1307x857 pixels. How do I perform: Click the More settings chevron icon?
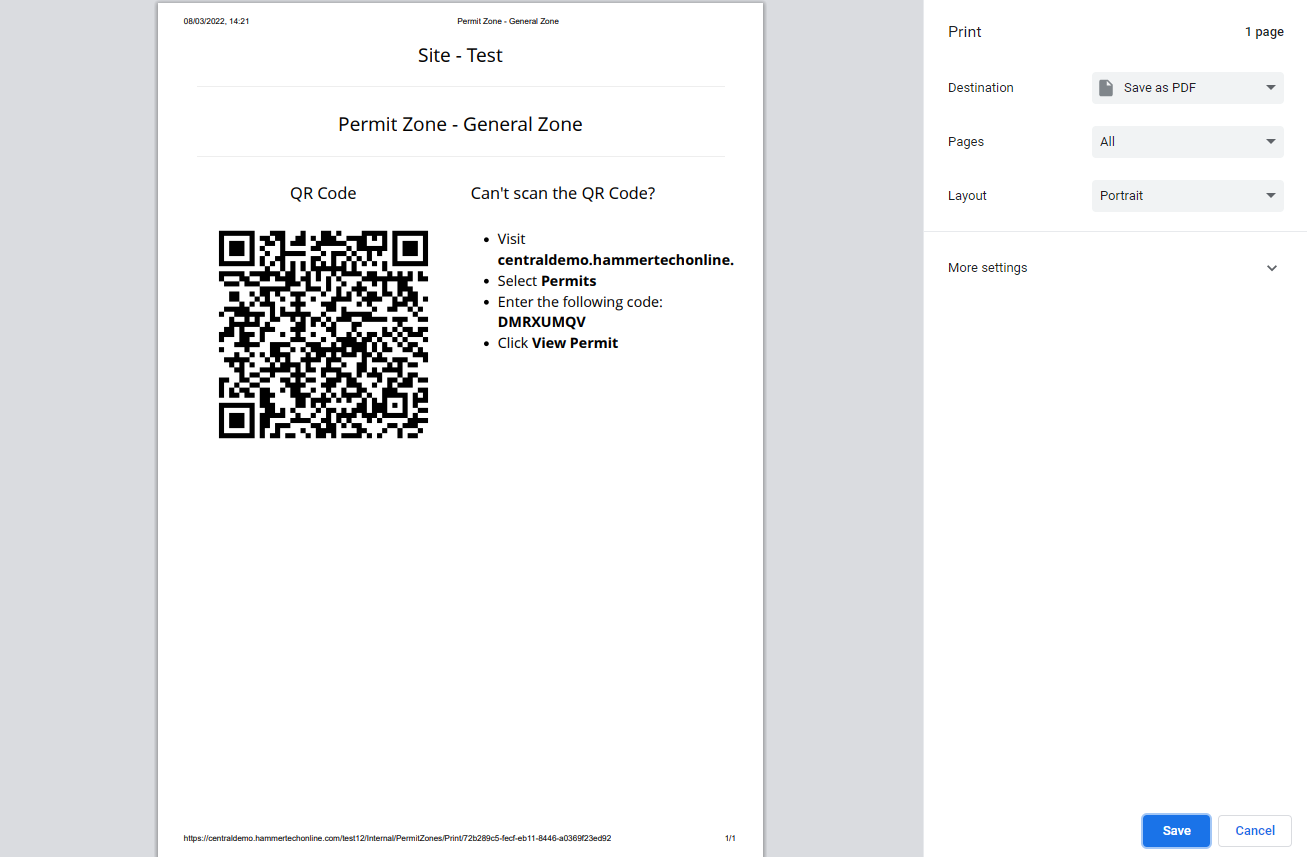coord(1271,268)
